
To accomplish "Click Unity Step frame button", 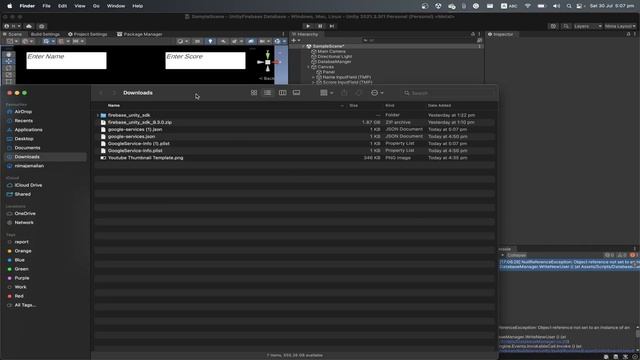I will (332, 26).
